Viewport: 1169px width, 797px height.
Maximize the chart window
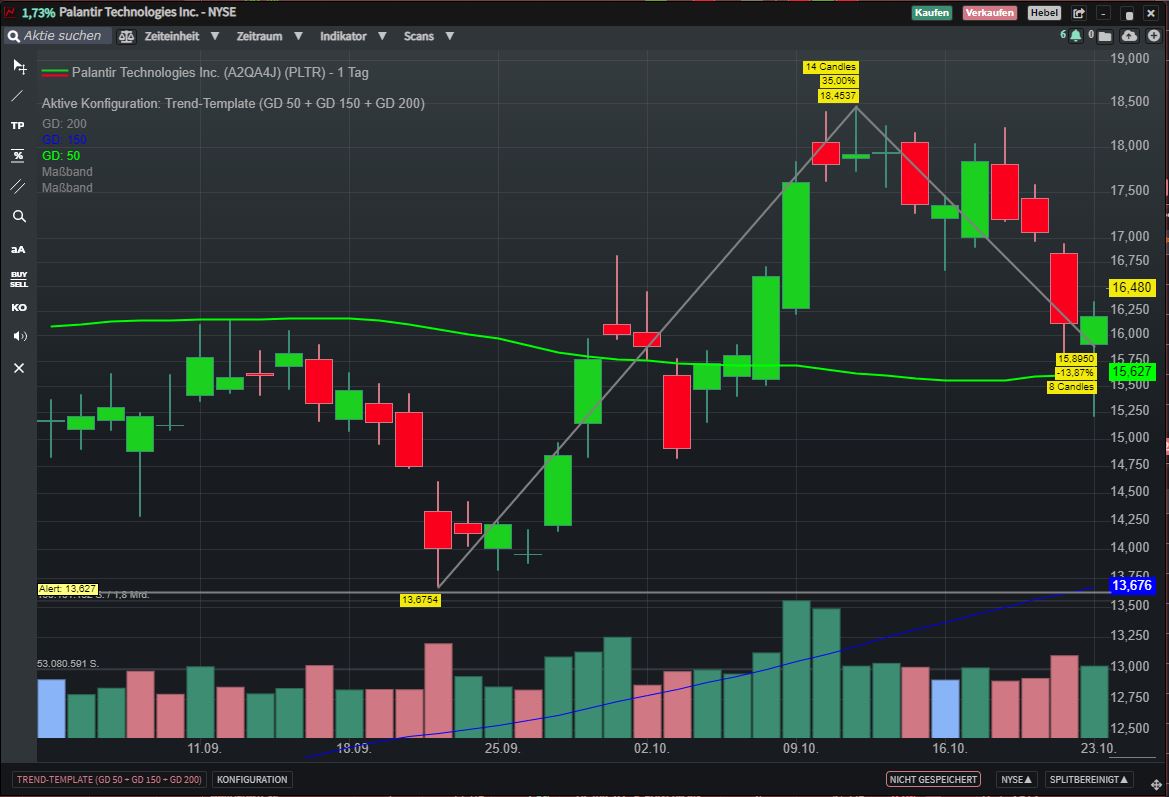pyautogui.click(x=1128, y=13)
